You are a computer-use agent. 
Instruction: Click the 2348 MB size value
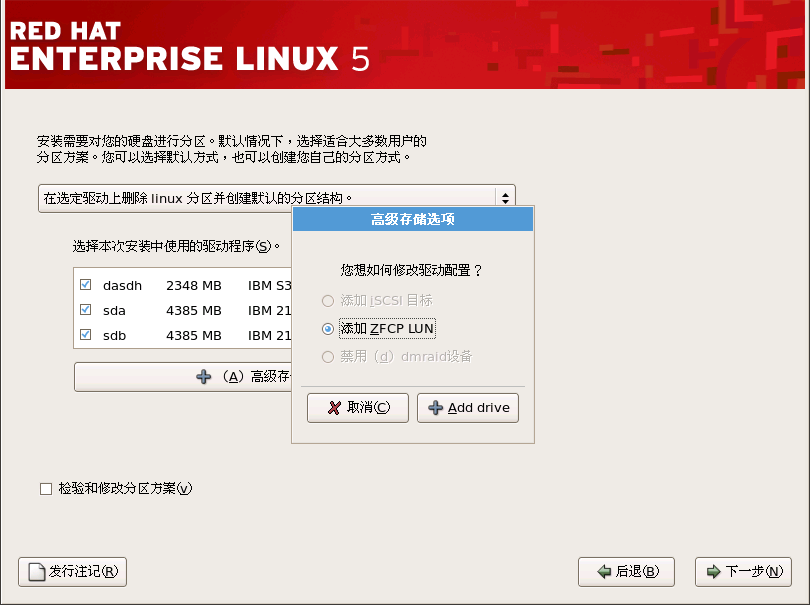(194, 286)
